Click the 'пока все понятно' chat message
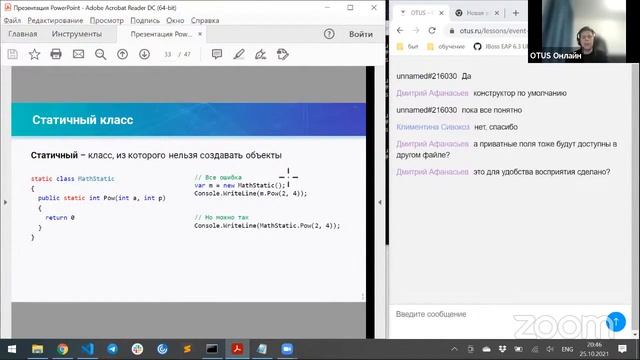 pyautogui.click(x=491, y=110)
